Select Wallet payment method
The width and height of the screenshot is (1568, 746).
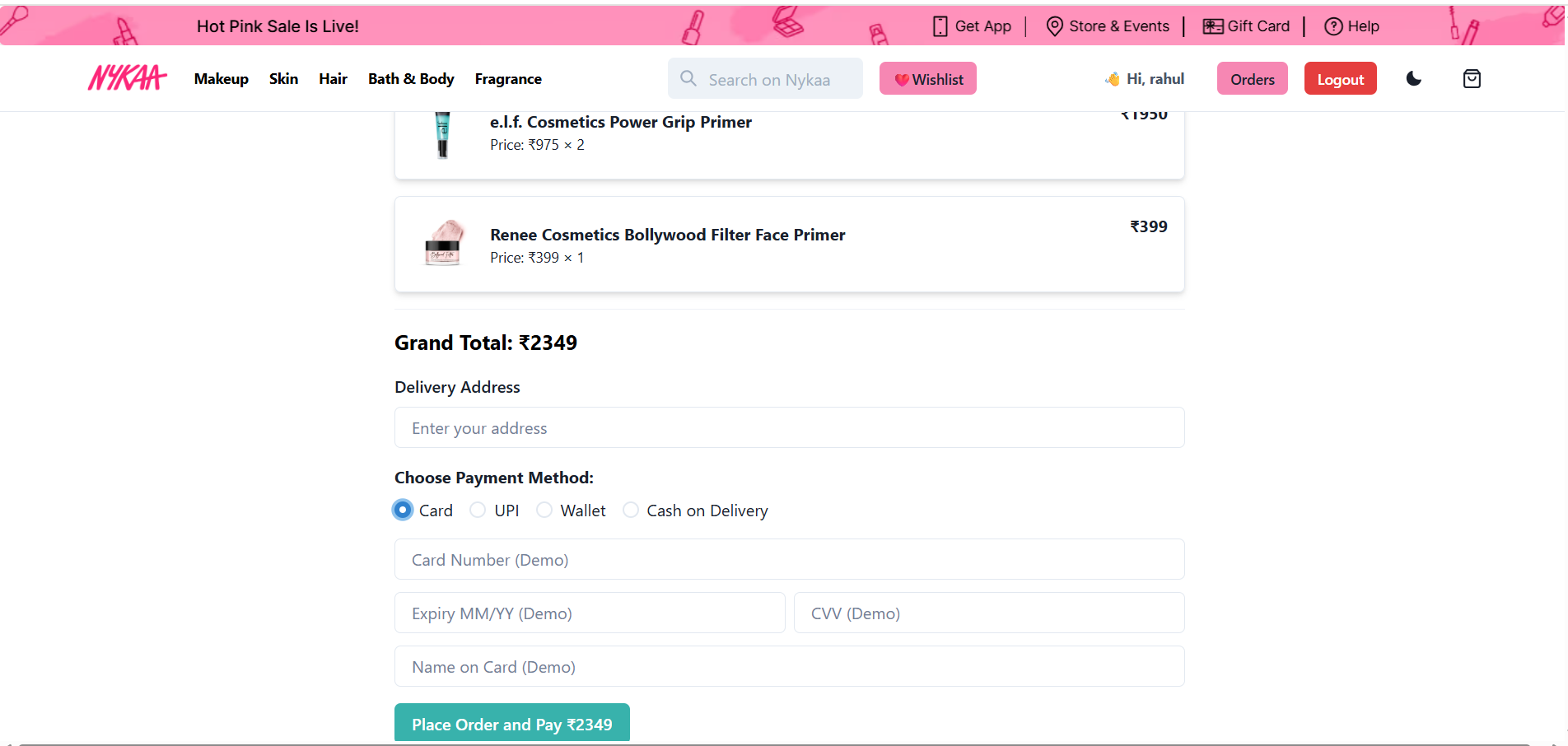click(544, 511)
